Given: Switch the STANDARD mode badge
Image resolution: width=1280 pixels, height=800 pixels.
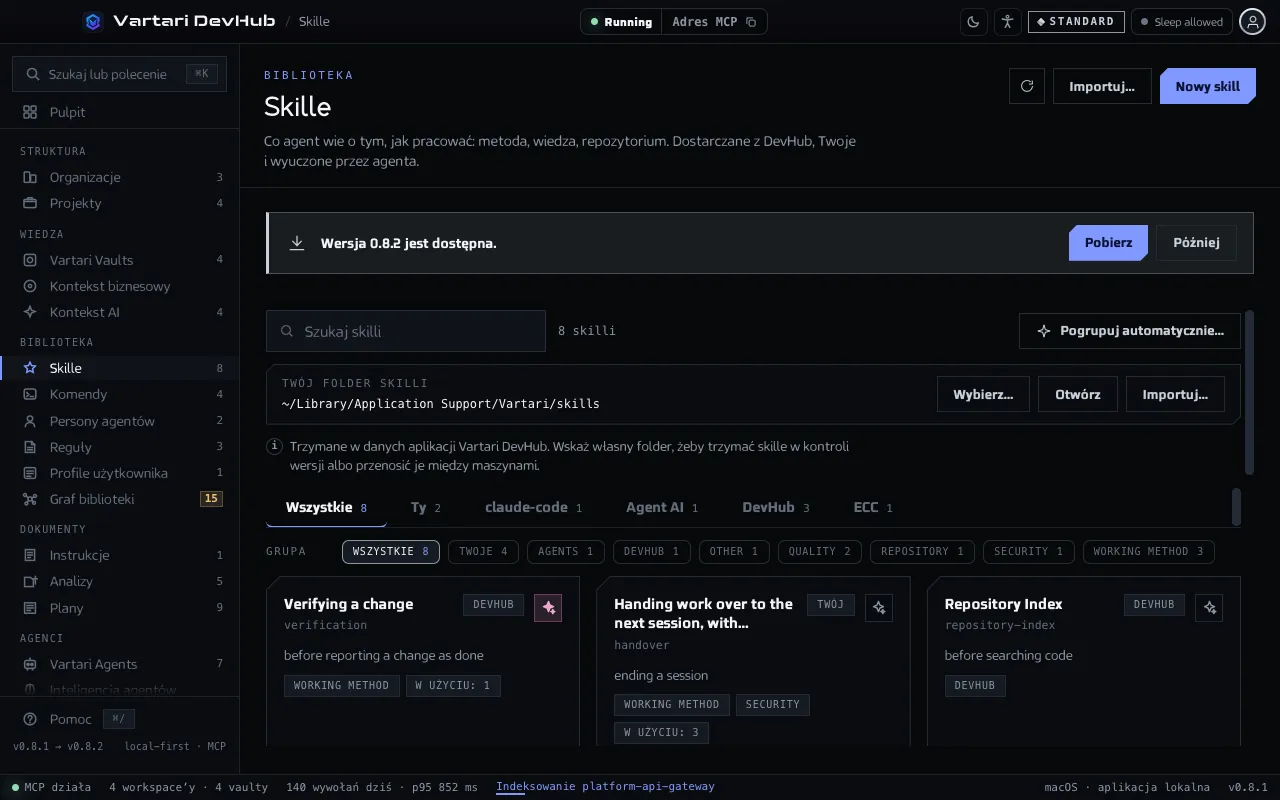Looking at the screenshot, I should tap(1076, 22).
